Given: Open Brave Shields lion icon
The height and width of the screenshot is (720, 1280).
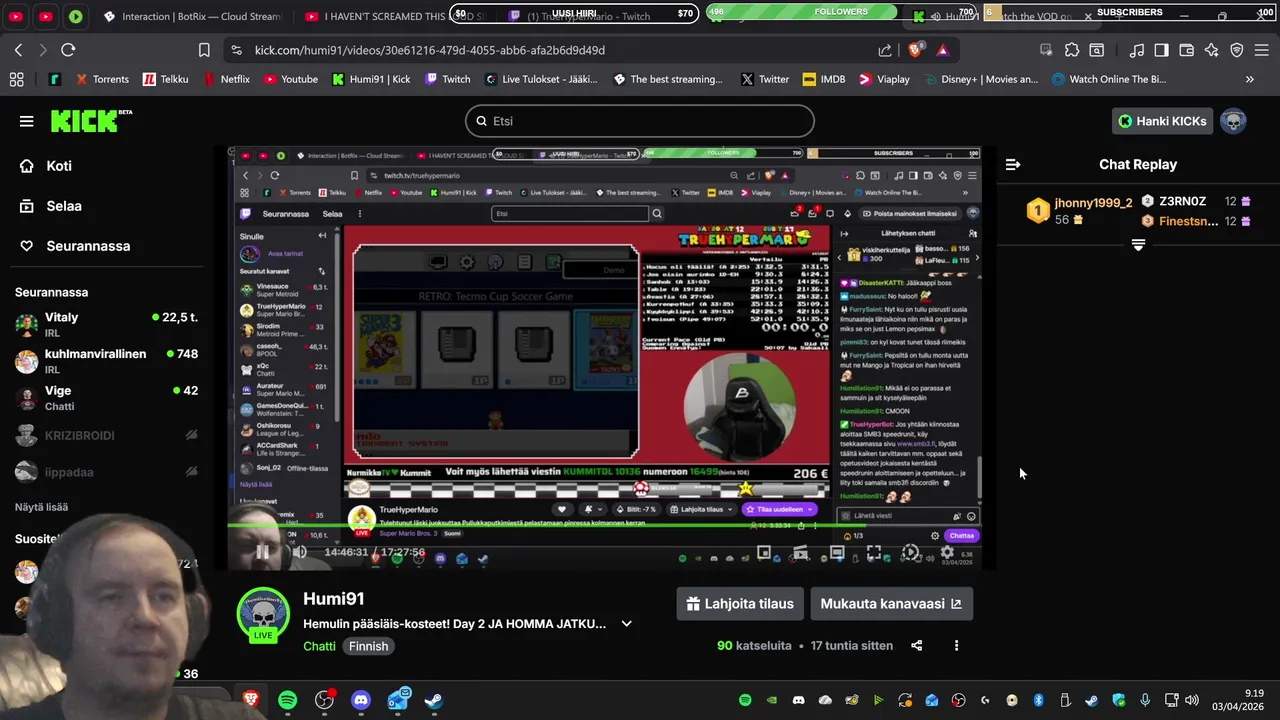Looking at the screenshot, I should click(x=914, y=50).
